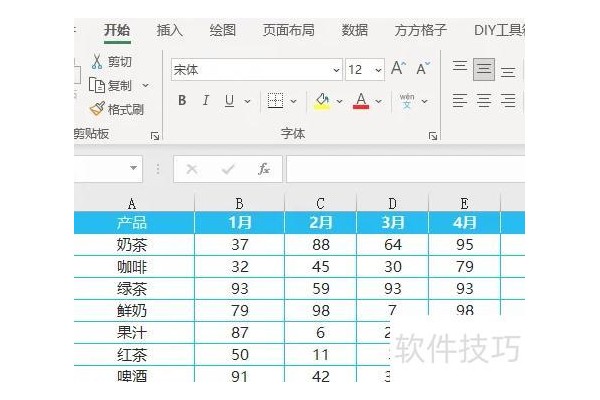Image resolution: width=600 pixels, height=400 pixels.
Task: Open the 页面布局 (Page Layout) tab
Action: pyautogui.click(x=289, y=30)
